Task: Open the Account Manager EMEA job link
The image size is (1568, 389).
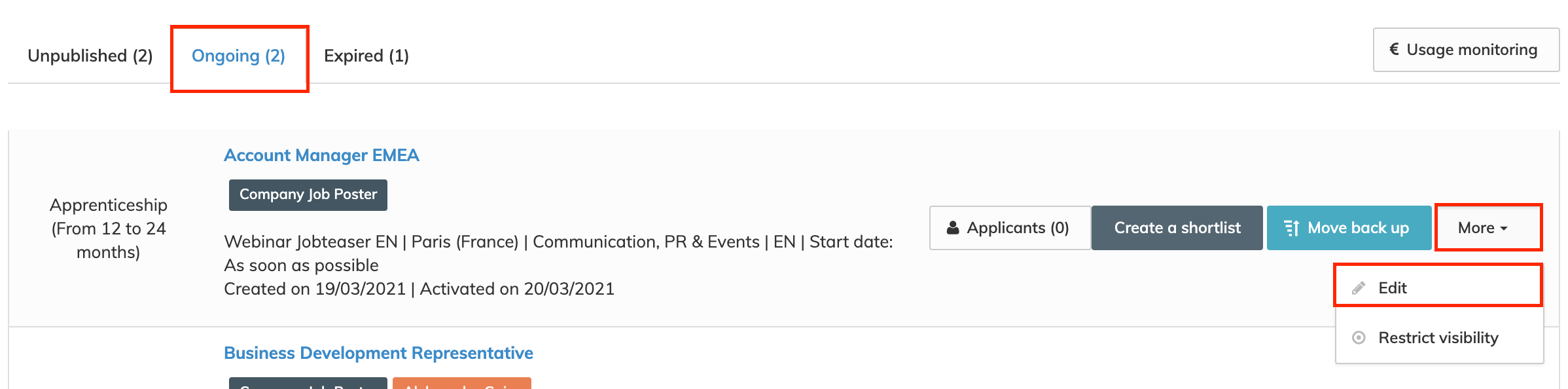Action: pyautogui.click(x=321, y=155)
